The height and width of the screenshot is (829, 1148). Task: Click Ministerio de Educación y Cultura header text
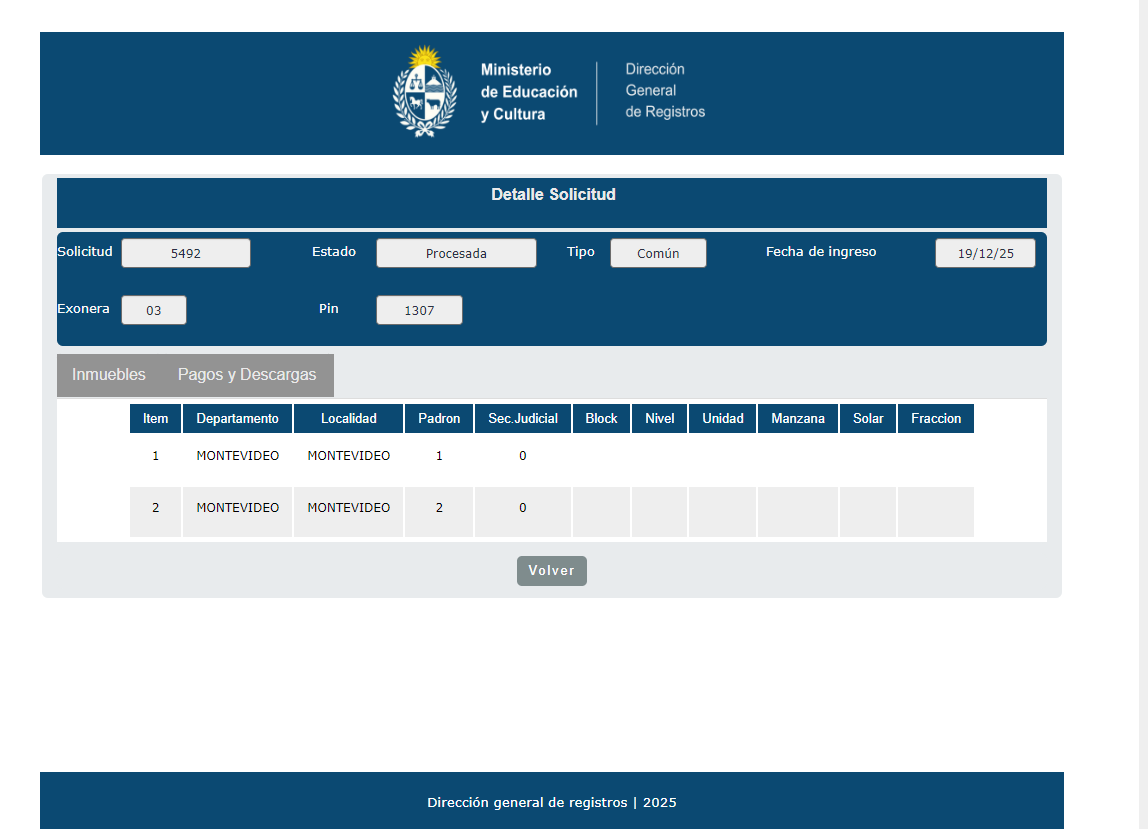pyautogui.click(x=529, y=92)
